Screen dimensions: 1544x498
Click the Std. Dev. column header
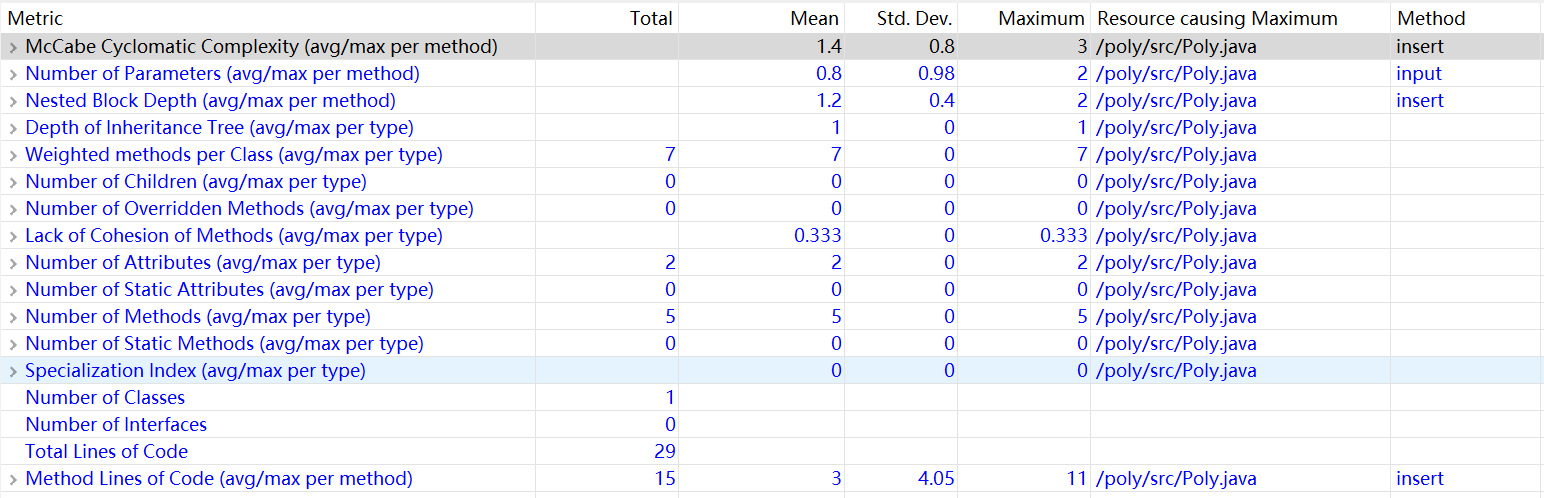pyautogui.click(x=902, y=18)
